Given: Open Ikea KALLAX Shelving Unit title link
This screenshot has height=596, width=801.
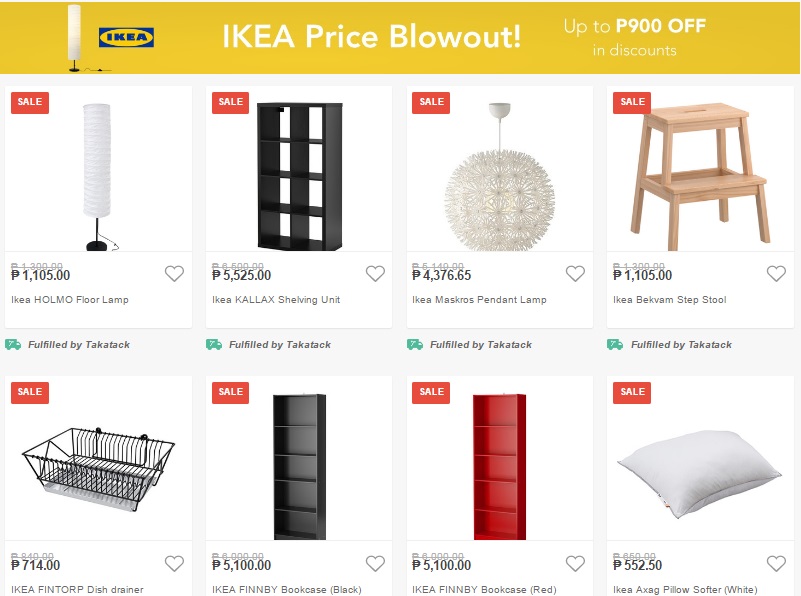Looking at the screenshot, I should pos(276,300).
